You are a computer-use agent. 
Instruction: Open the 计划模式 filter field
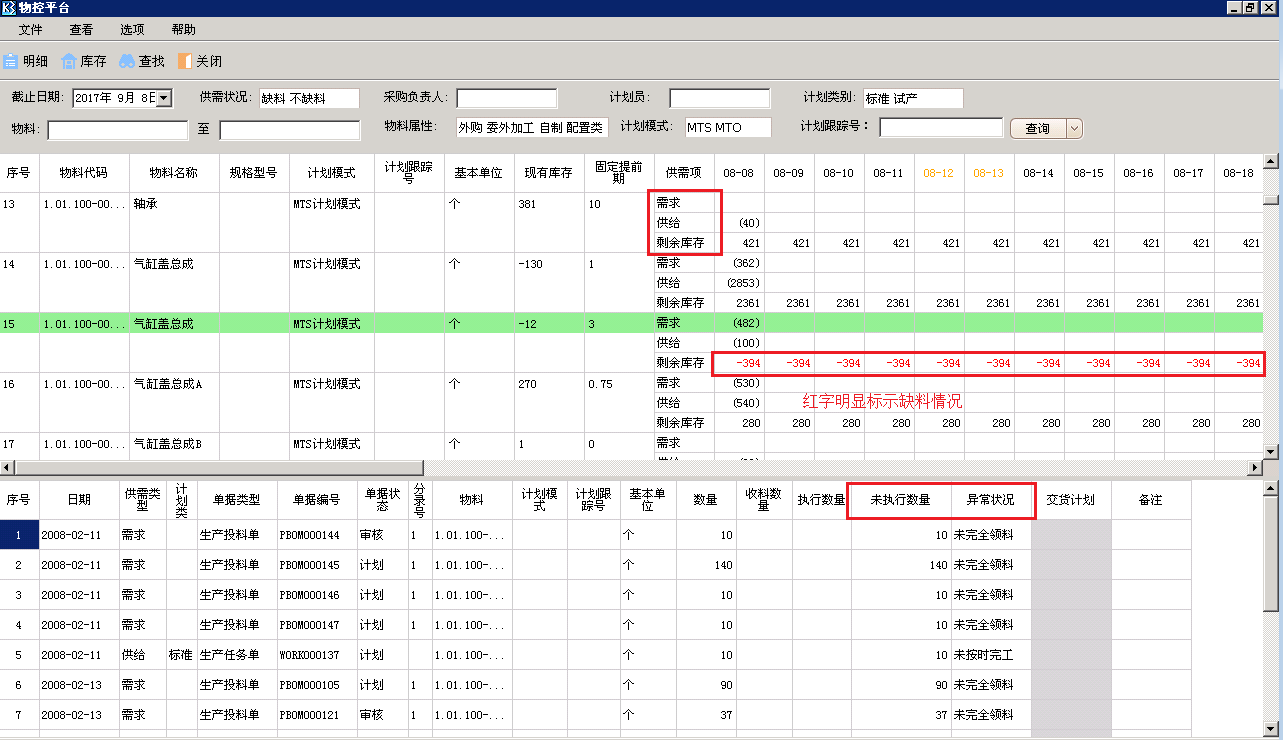tap(728, 127)
